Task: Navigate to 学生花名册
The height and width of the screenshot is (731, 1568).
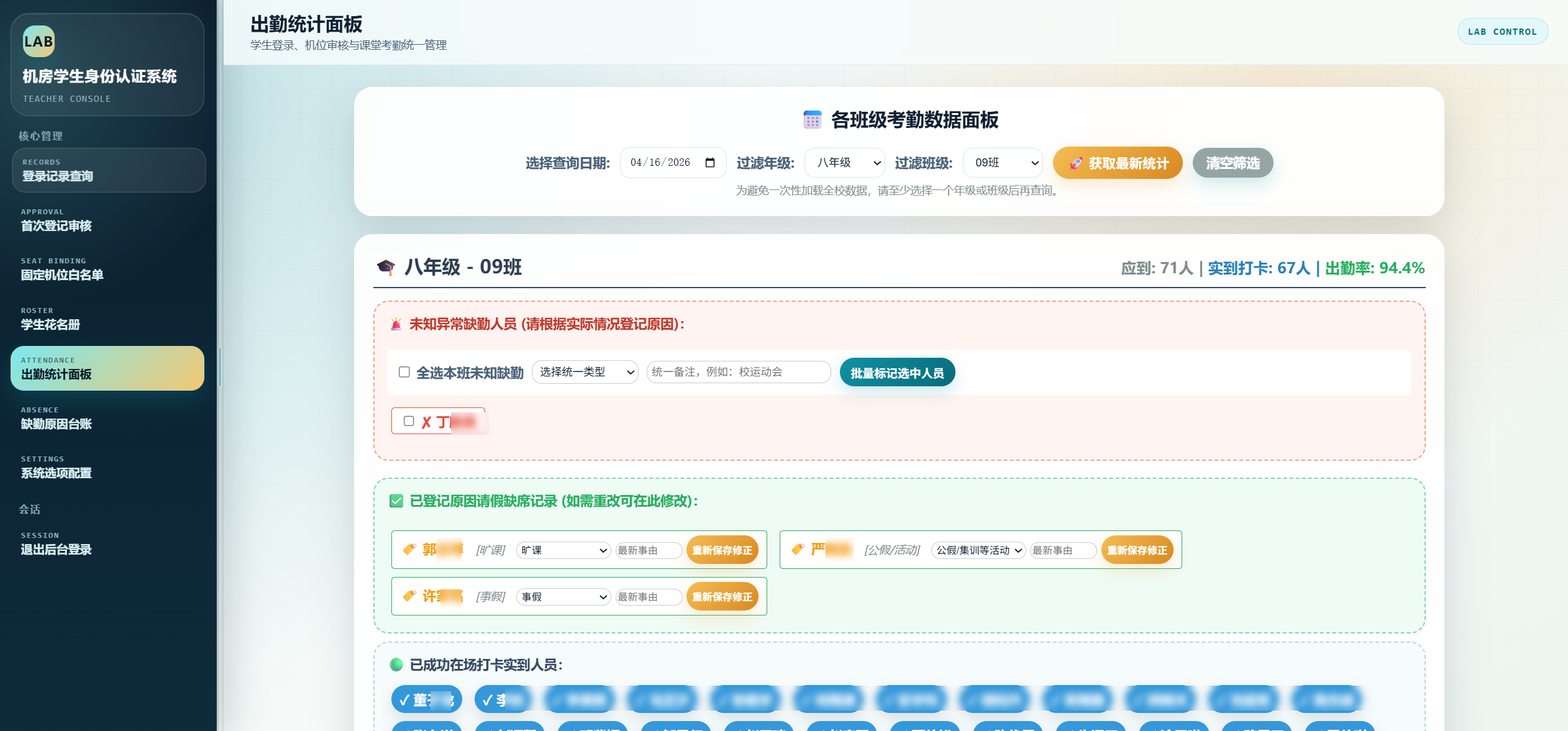Action: click(109, 319)
